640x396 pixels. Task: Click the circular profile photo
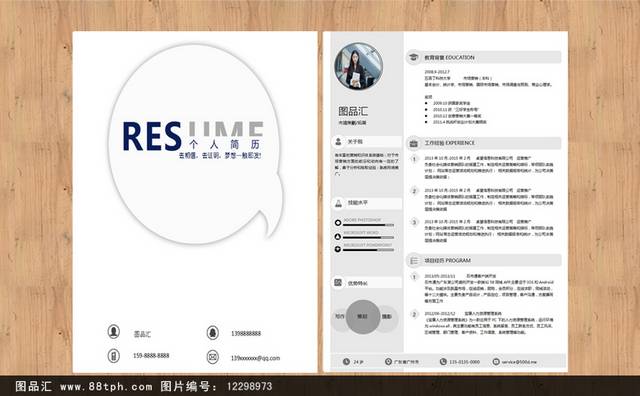pos(358,66)
